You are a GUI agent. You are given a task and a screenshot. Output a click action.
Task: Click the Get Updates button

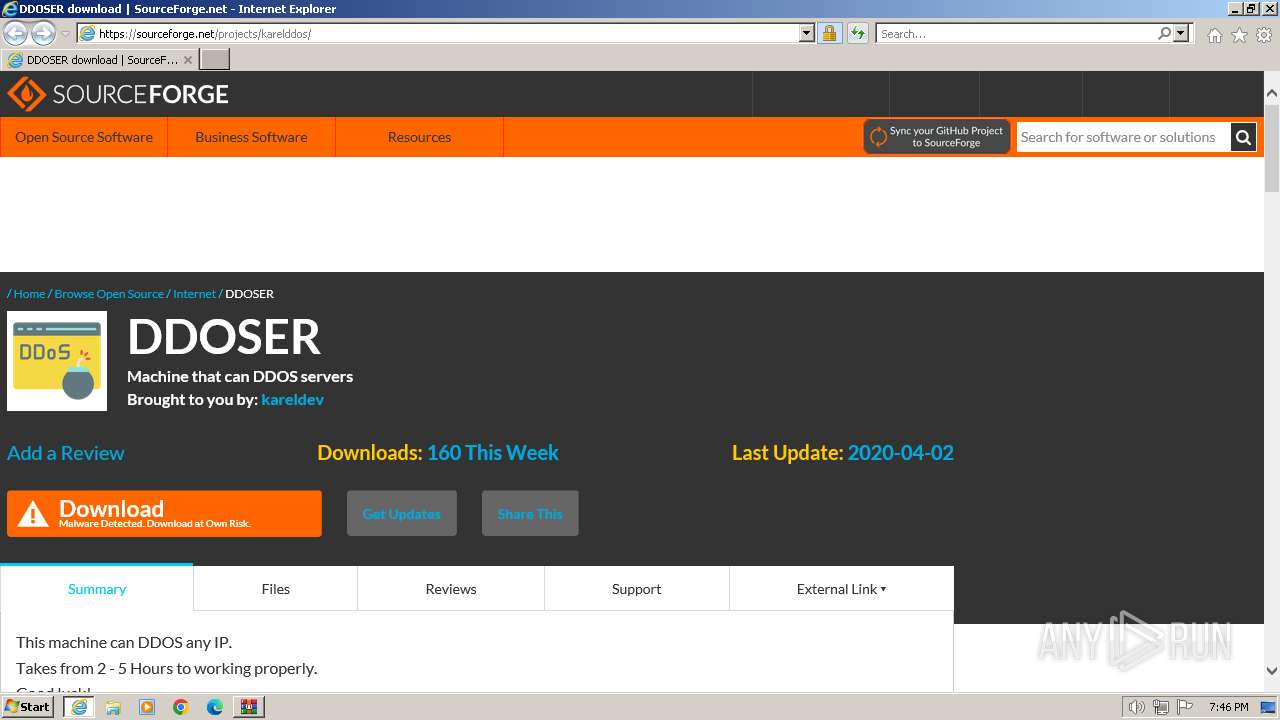click(402, 514)
